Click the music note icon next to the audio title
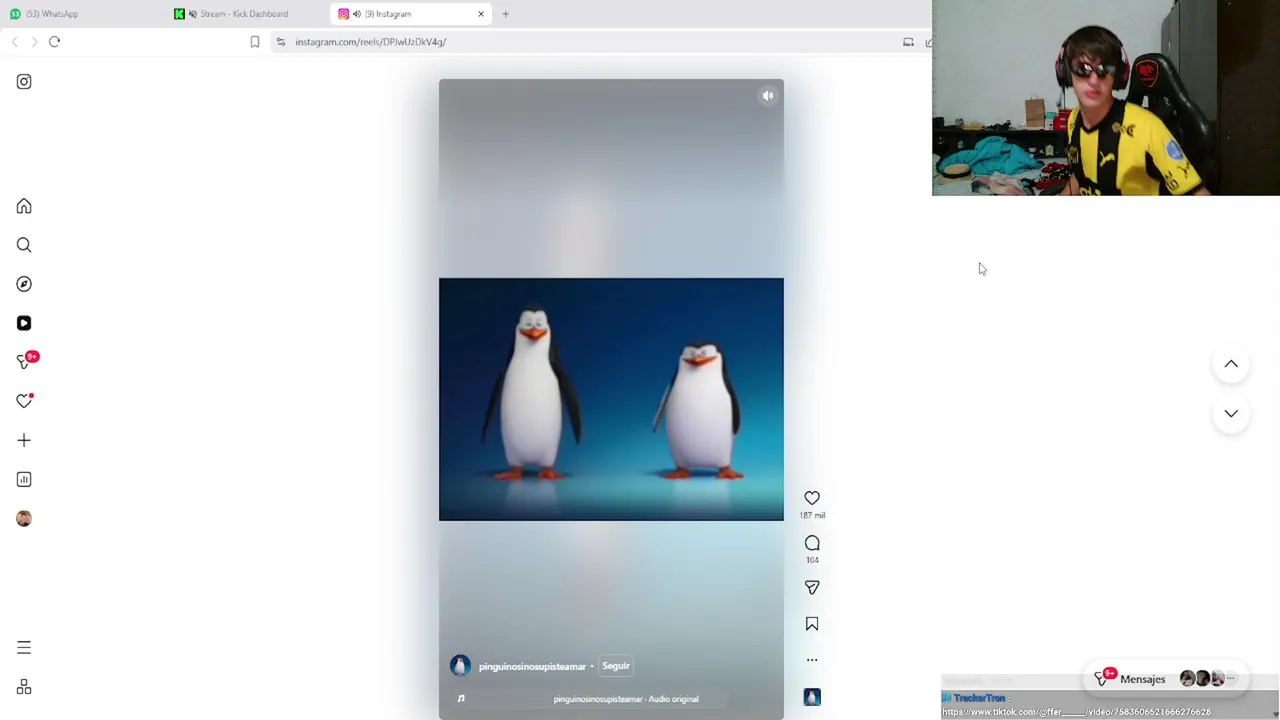The image size is (1280, 720). 461,699
